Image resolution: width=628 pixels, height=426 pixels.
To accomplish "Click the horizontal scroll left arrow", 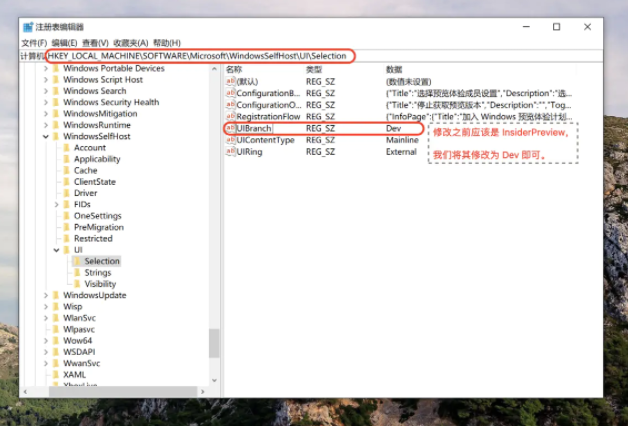I will 25,392.
